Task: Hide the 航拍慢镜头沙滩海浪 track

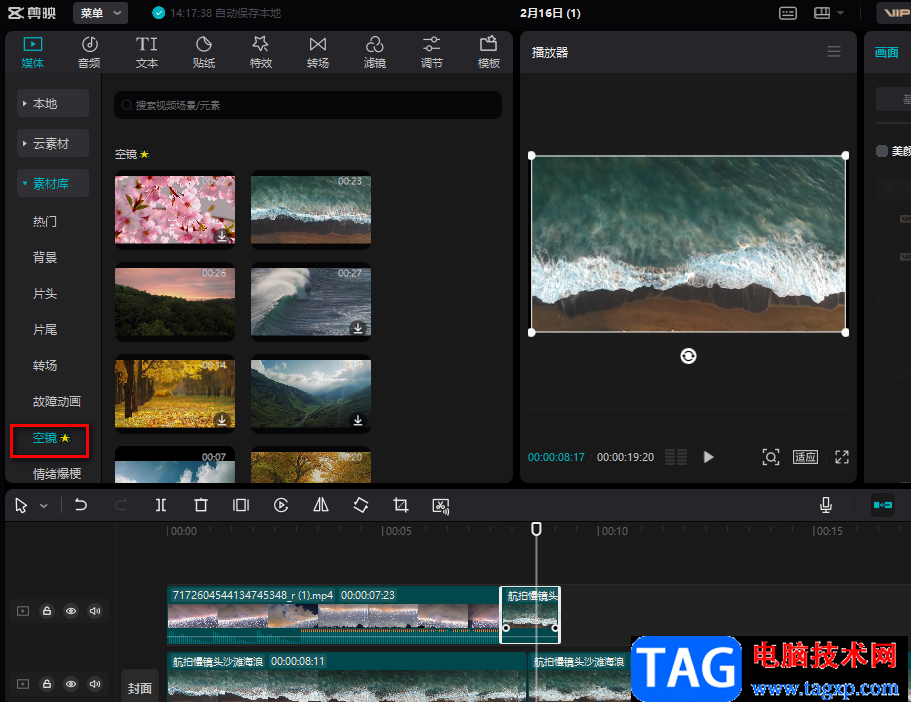Action: 71,684
